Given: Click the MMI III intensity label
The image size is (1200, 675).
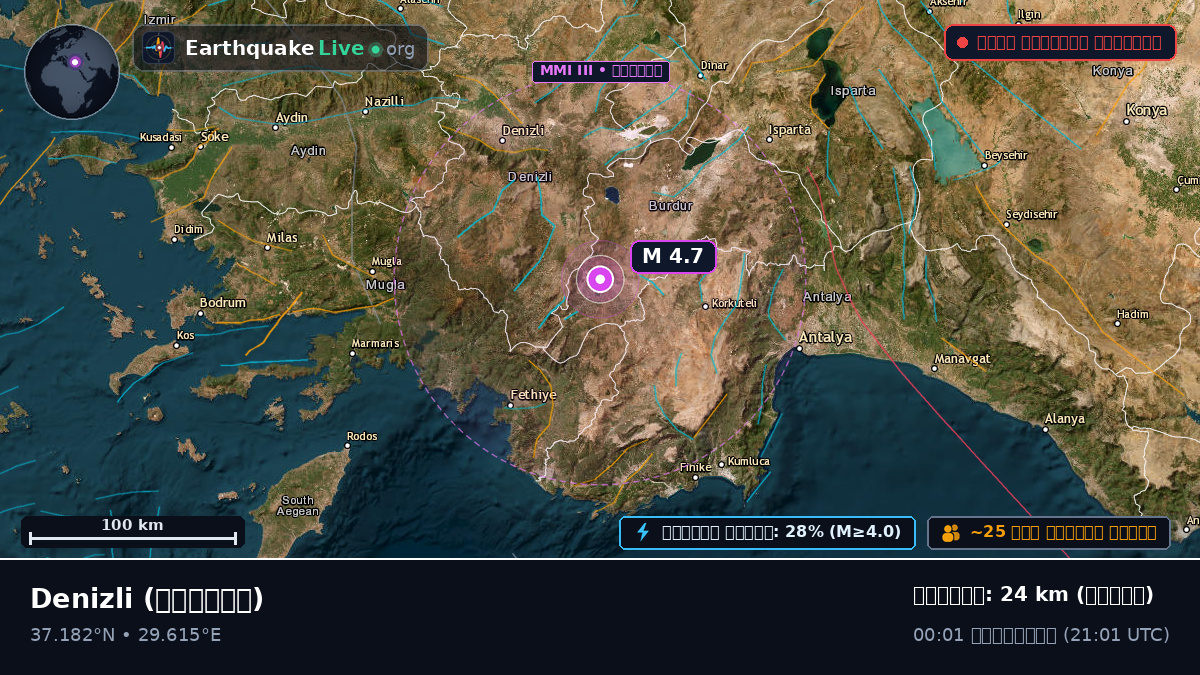Looking at the screenshot, I should click(x=600, y=71).
